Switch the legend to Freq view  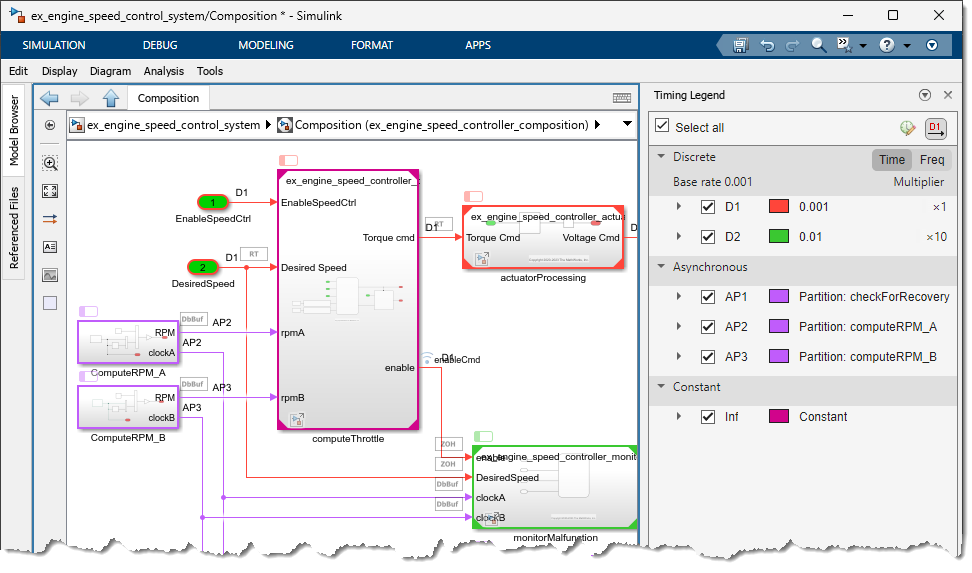[x=932, y=160]
